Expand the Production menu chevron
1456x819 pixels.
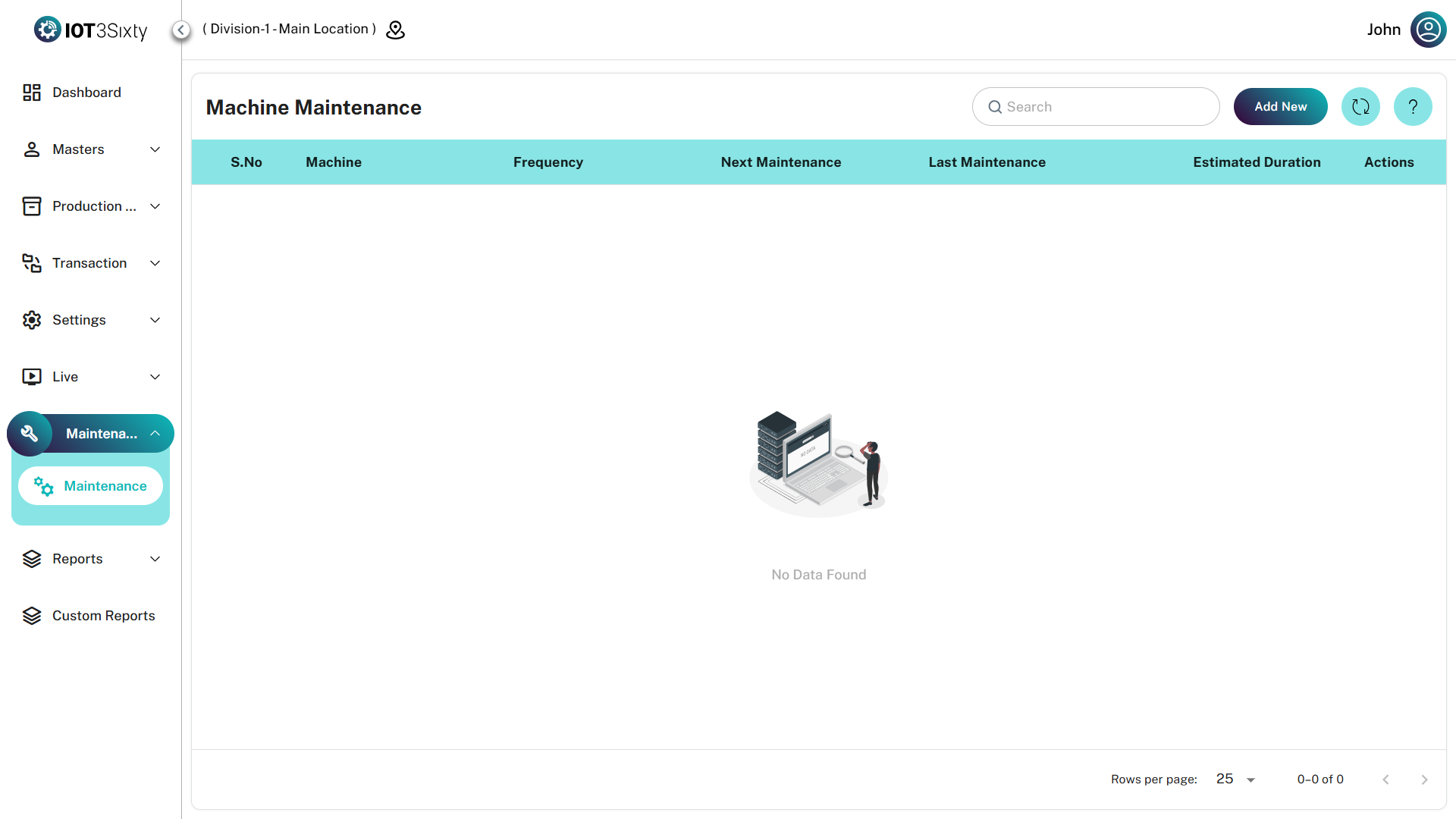155,206
